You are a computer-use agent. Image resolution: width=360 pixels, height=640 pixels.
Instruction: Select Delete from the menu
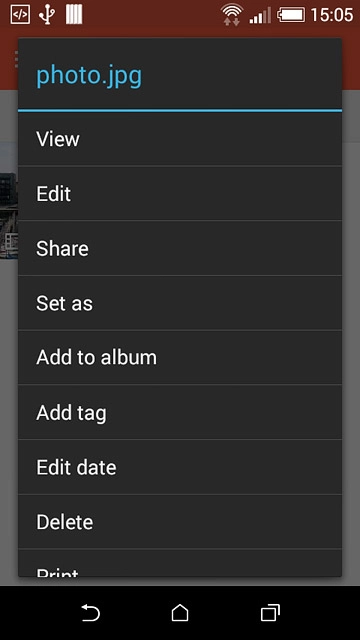[180, 522]
